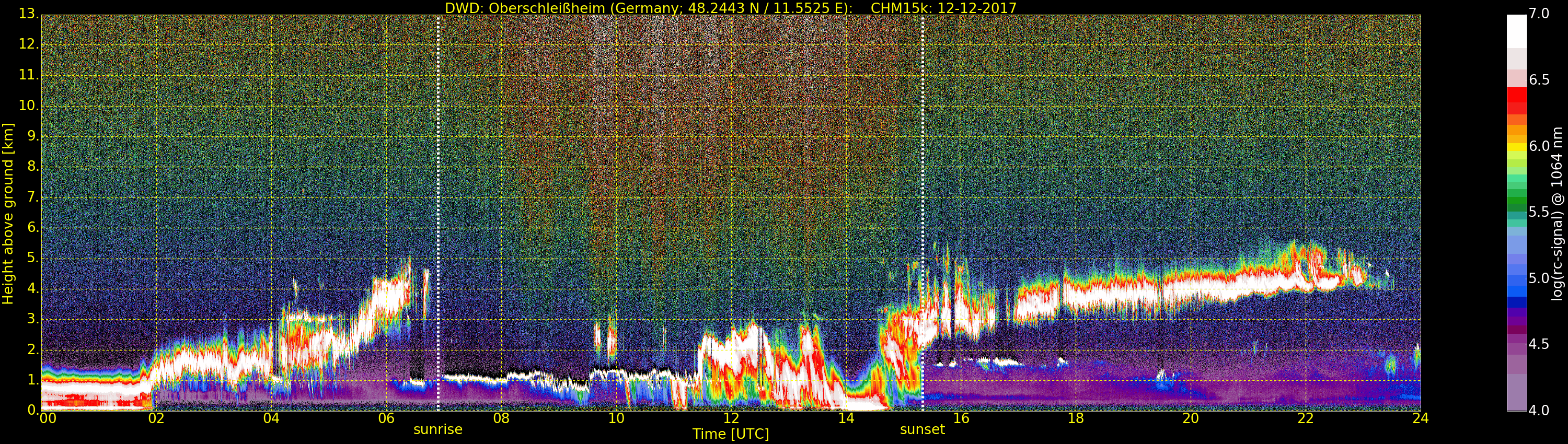Click the height tick label '12.'

[x=29, y=44]
